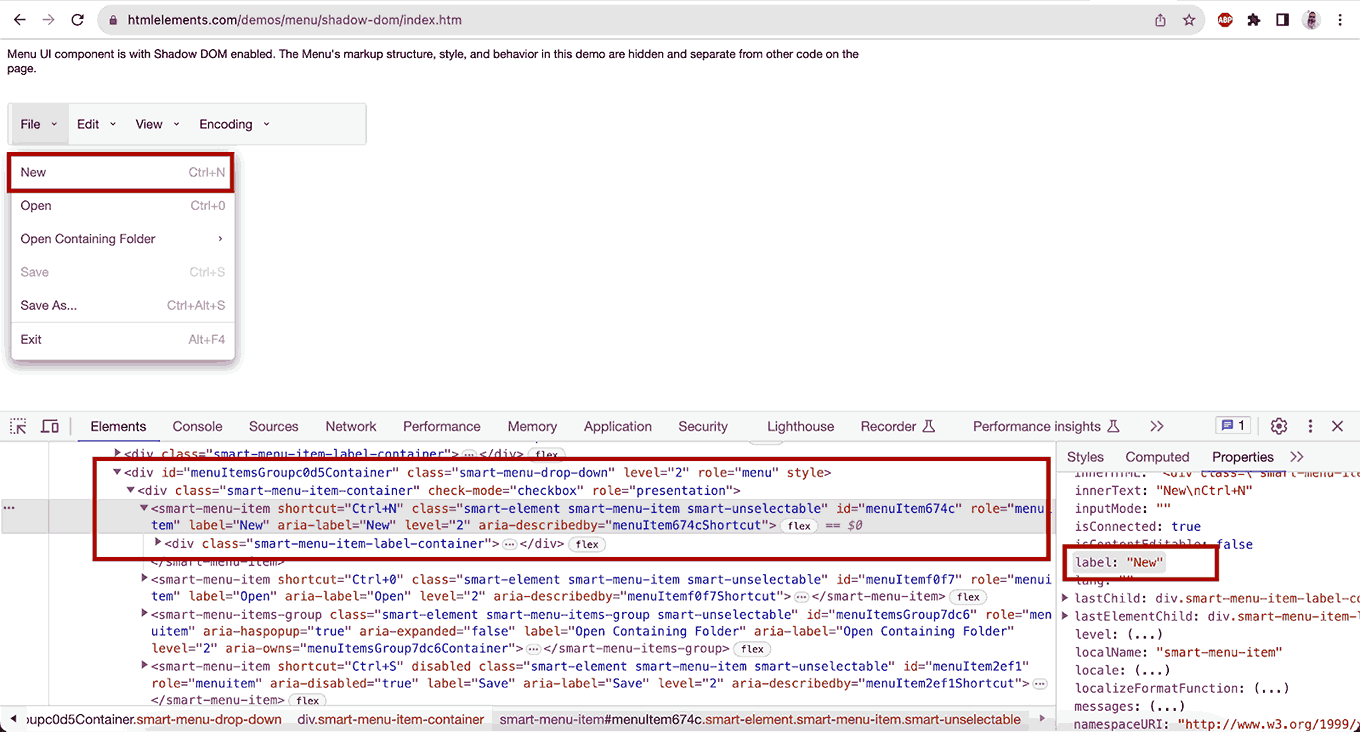
Task: Open the Recorder tab
Action: [x=897, y=426]
